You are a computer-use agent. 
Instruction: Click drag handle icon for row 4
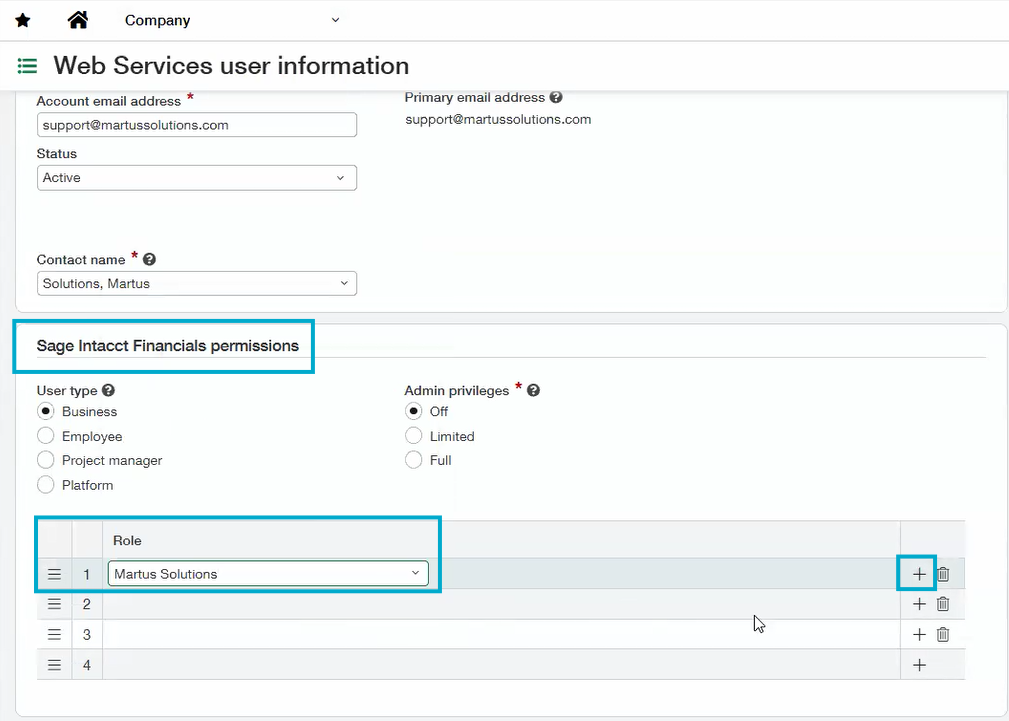coord(54,665)
